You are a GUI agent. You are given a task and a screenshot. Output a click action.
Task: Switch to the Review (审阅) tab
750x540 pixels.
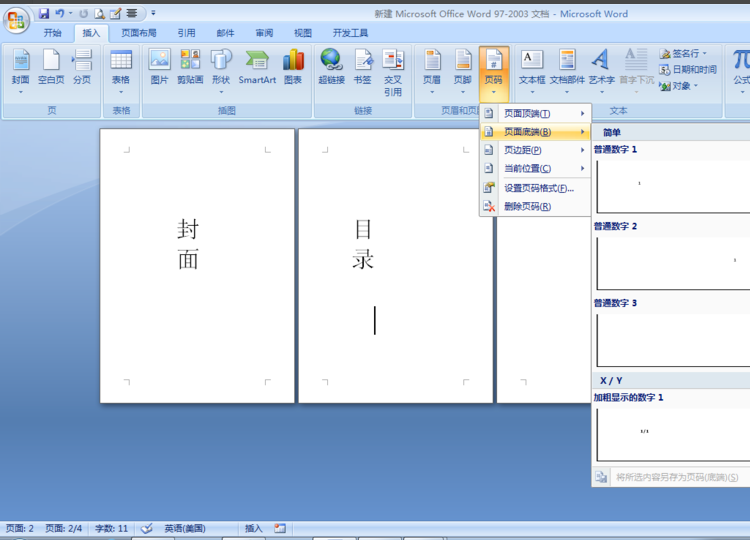264,33
